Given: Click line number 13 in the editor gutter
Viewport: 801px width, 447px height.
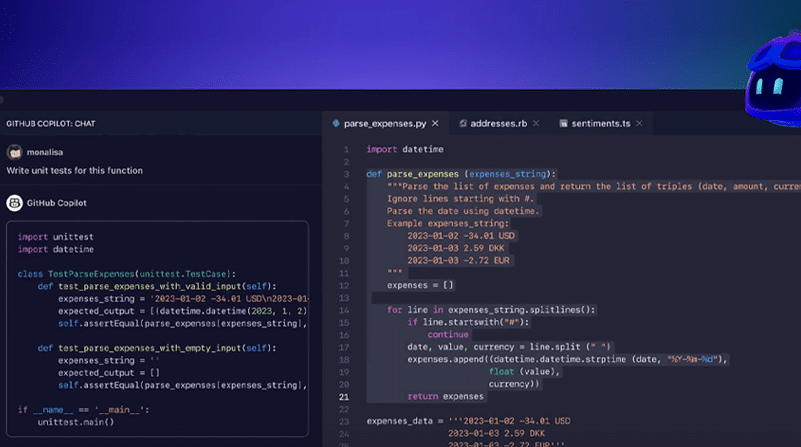Looking at the screenshot, I should click(344, 298).
